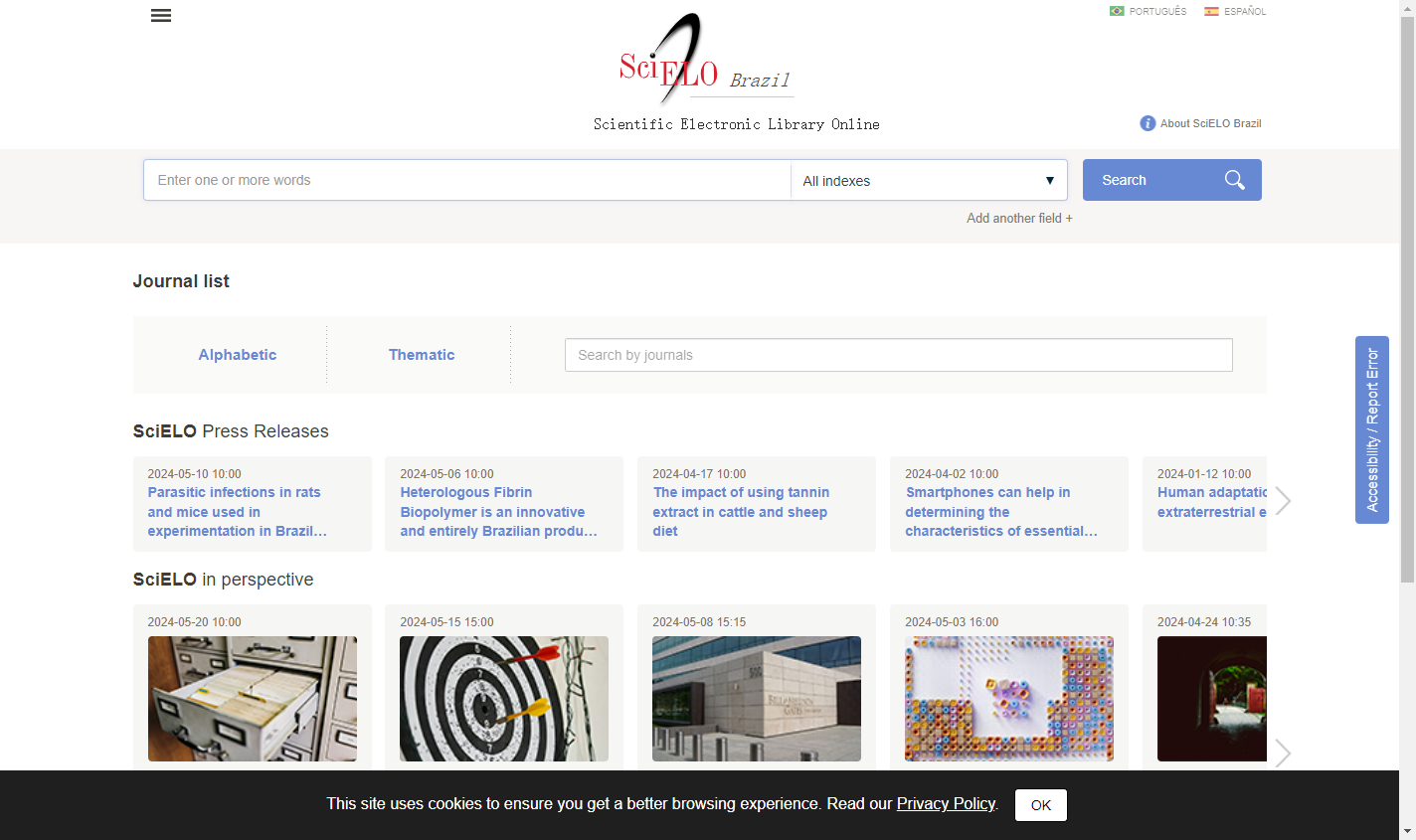This screenshot has width=1416, height=840.
Task: Click next arrow in perspective carousel
Action: pyautogui.click(x=1283, y=754)
